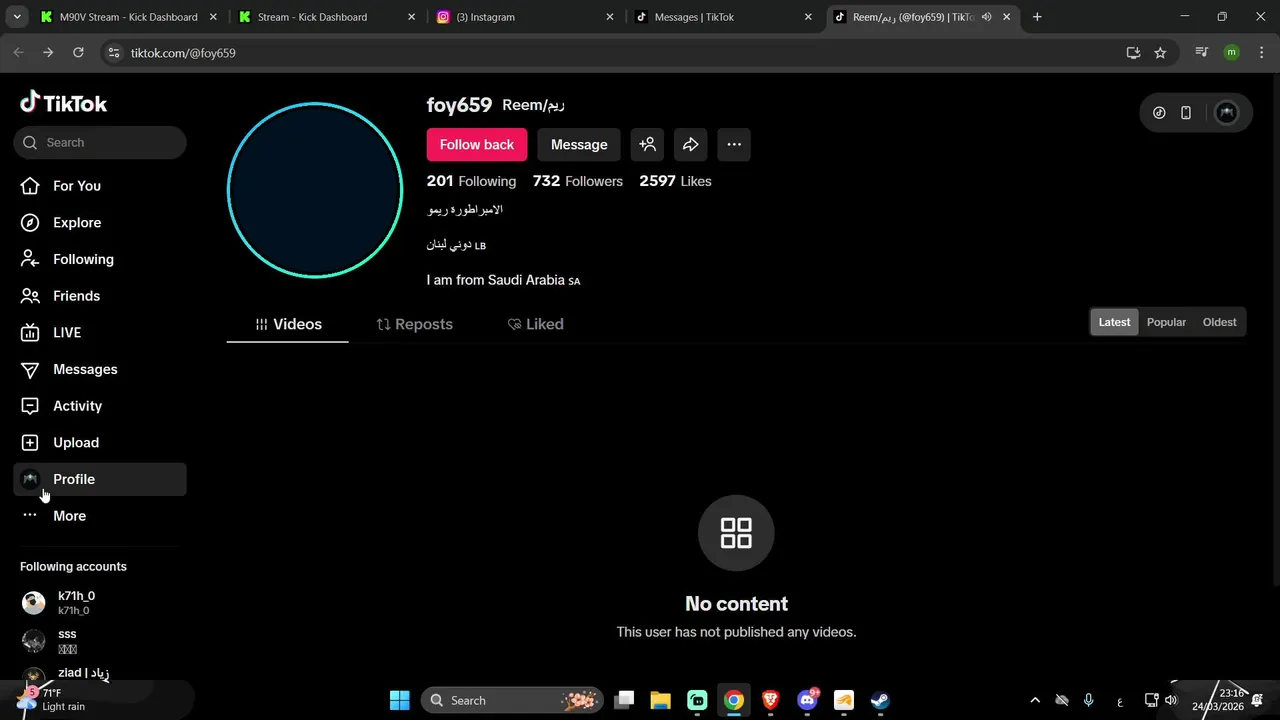
Task: Click the Windows taskbar search box
Action: 512,700
